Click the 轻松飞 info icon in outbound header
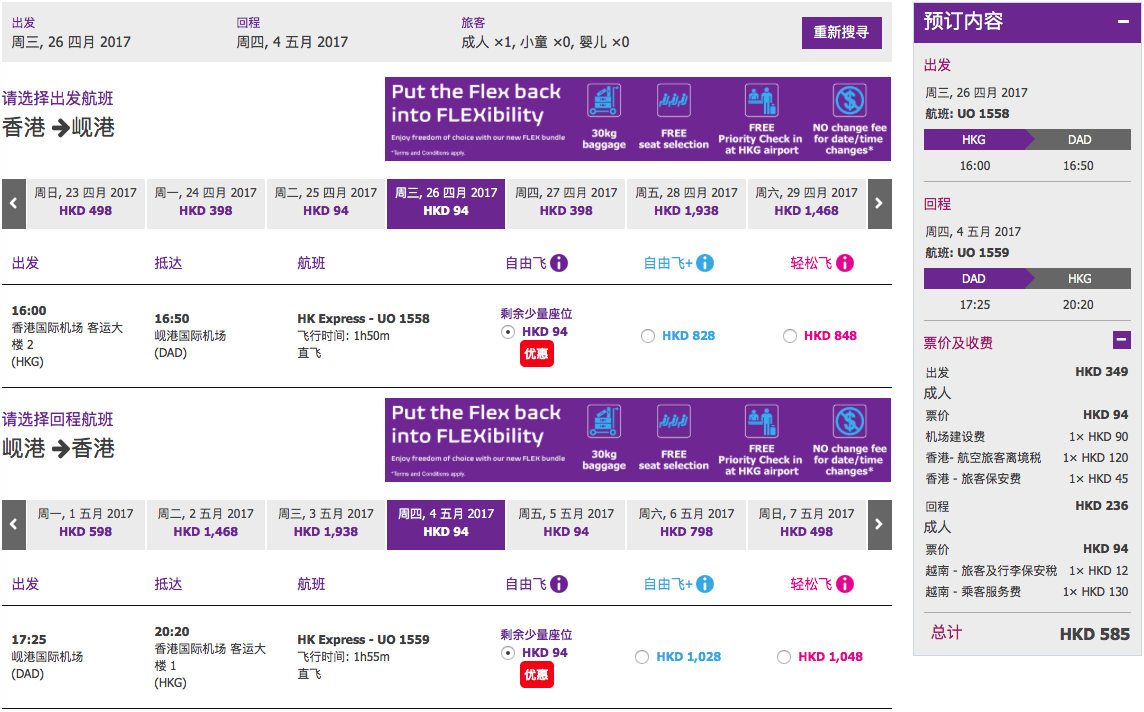 tap(845, 263)
